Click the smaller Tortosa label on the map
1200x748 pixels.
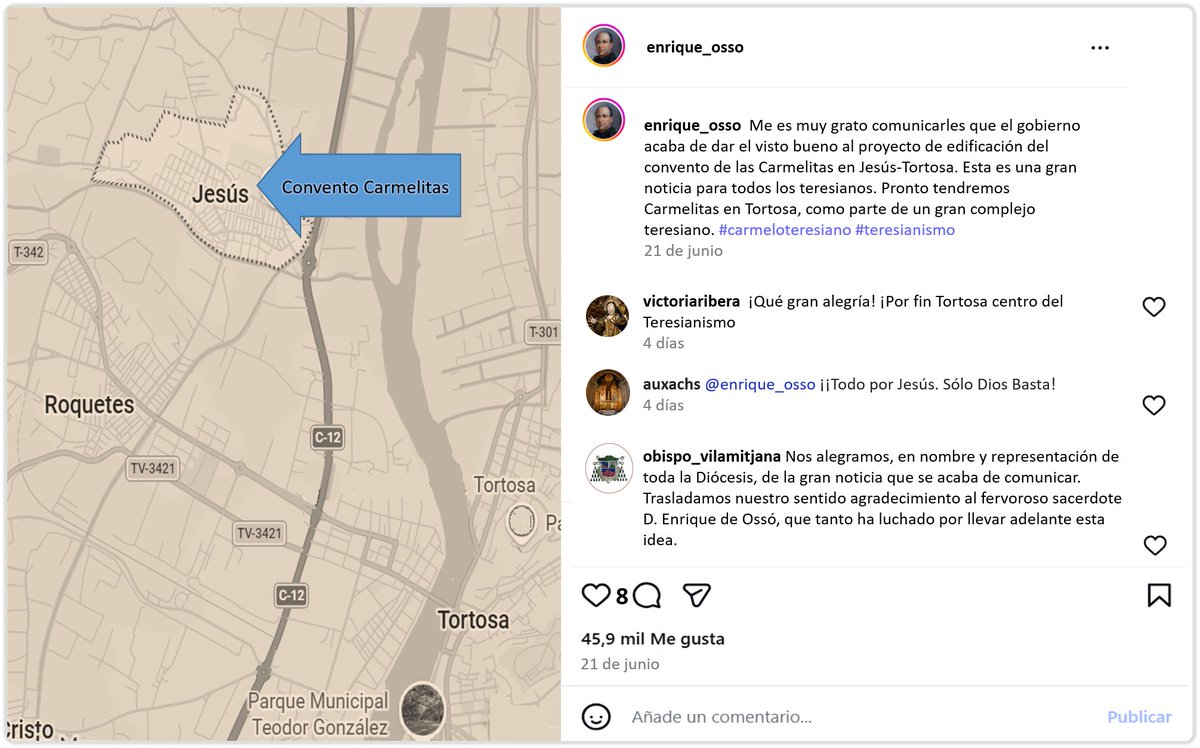[504, 485]
